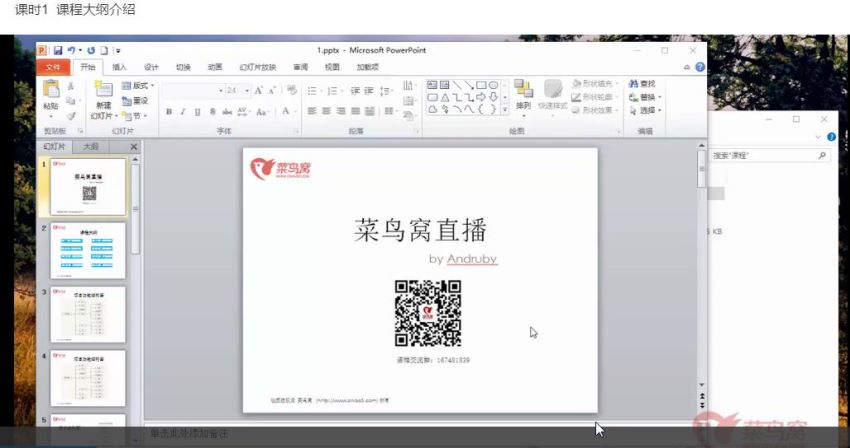Undo the last action
This screenshot has width=850, height=448.
tap(72, 50)
